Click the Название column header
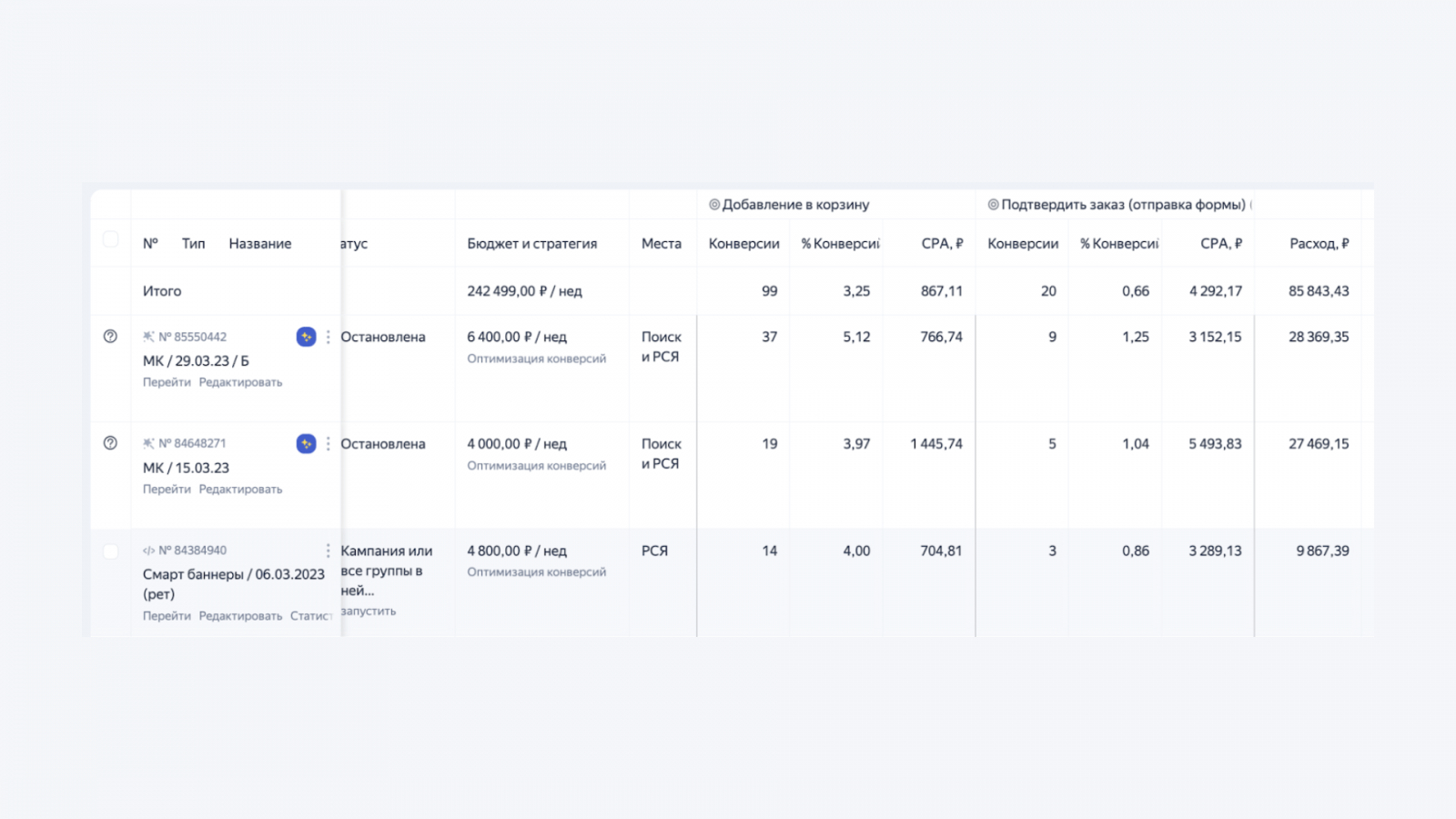Viewport: 1456px width, 819px height. (x=260, y=244)
